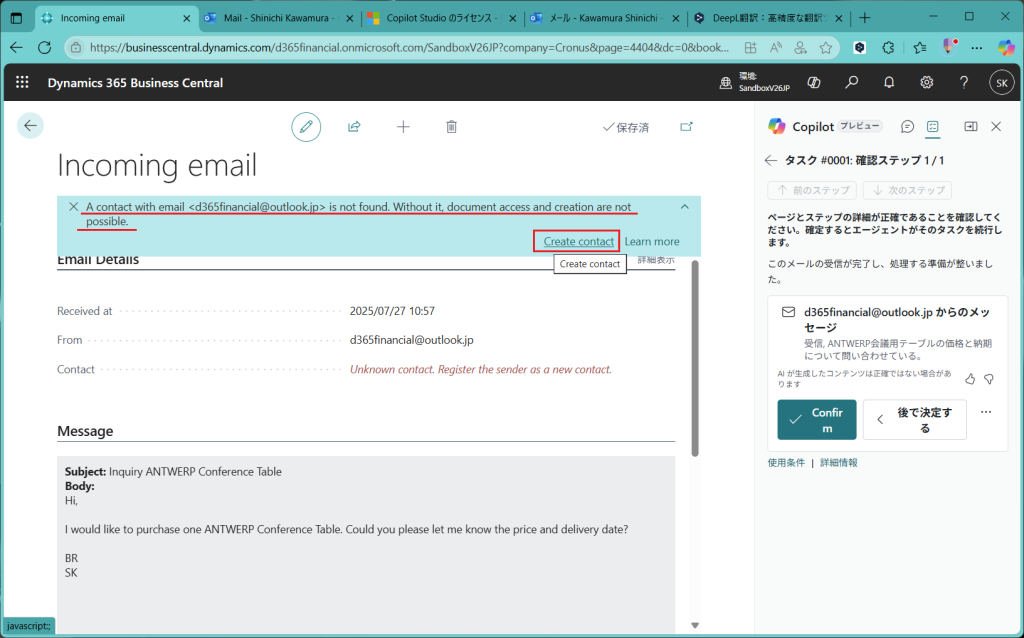Share the Incoming email record
Screen dimensions: 1024x638
[354, 127]
